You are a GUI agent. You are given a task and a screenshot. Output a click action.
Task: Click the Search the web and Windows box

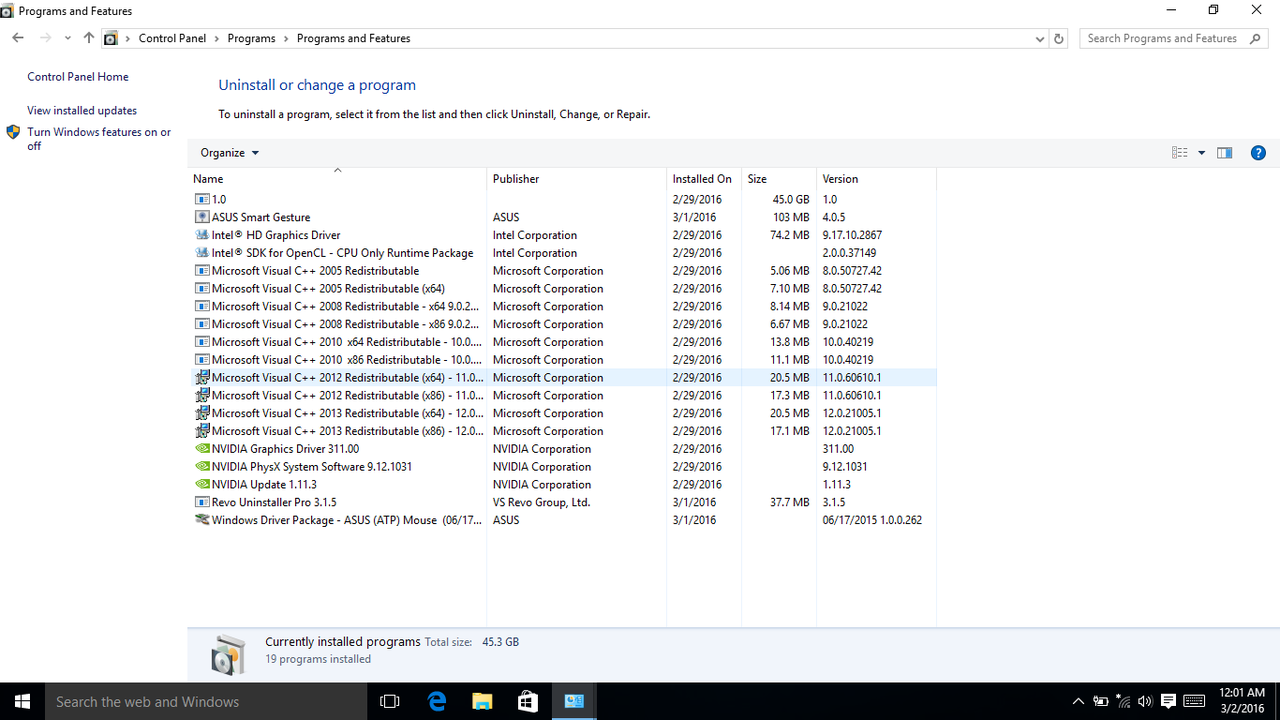(207, 701)
